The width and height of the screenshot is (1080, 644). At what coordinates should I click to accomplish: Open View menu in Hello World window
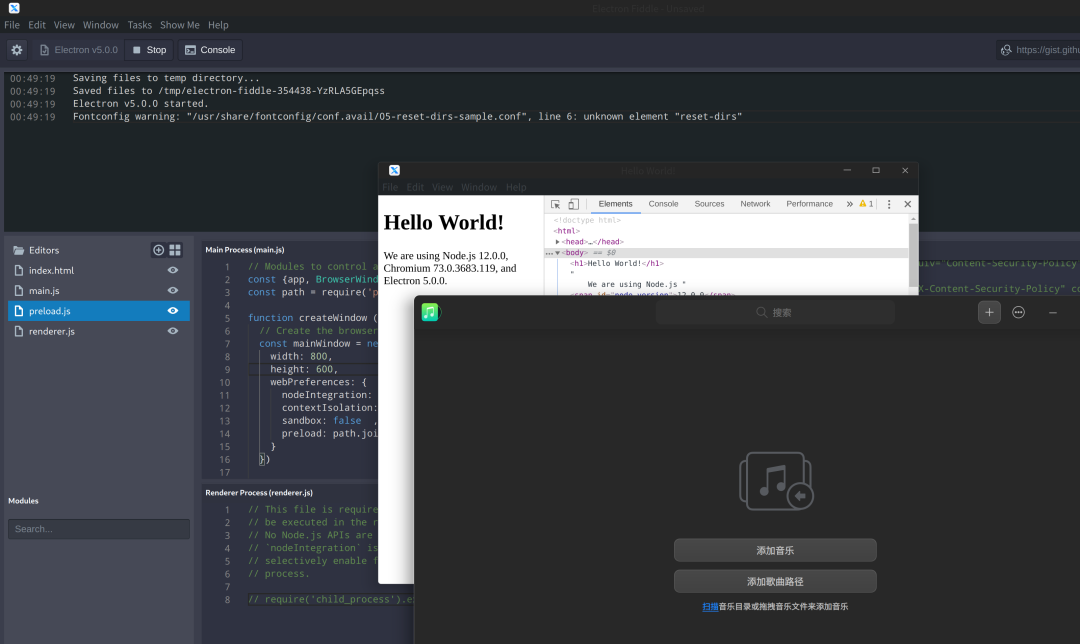point(442,187)
